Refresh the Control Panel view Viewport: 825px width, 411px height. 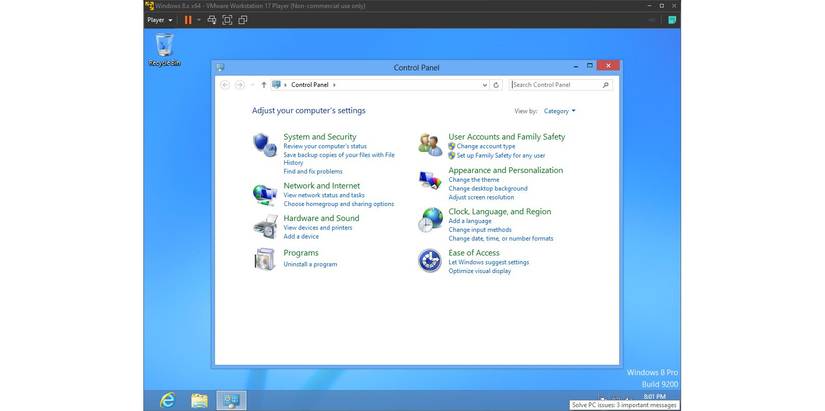[x=496, y=85]
